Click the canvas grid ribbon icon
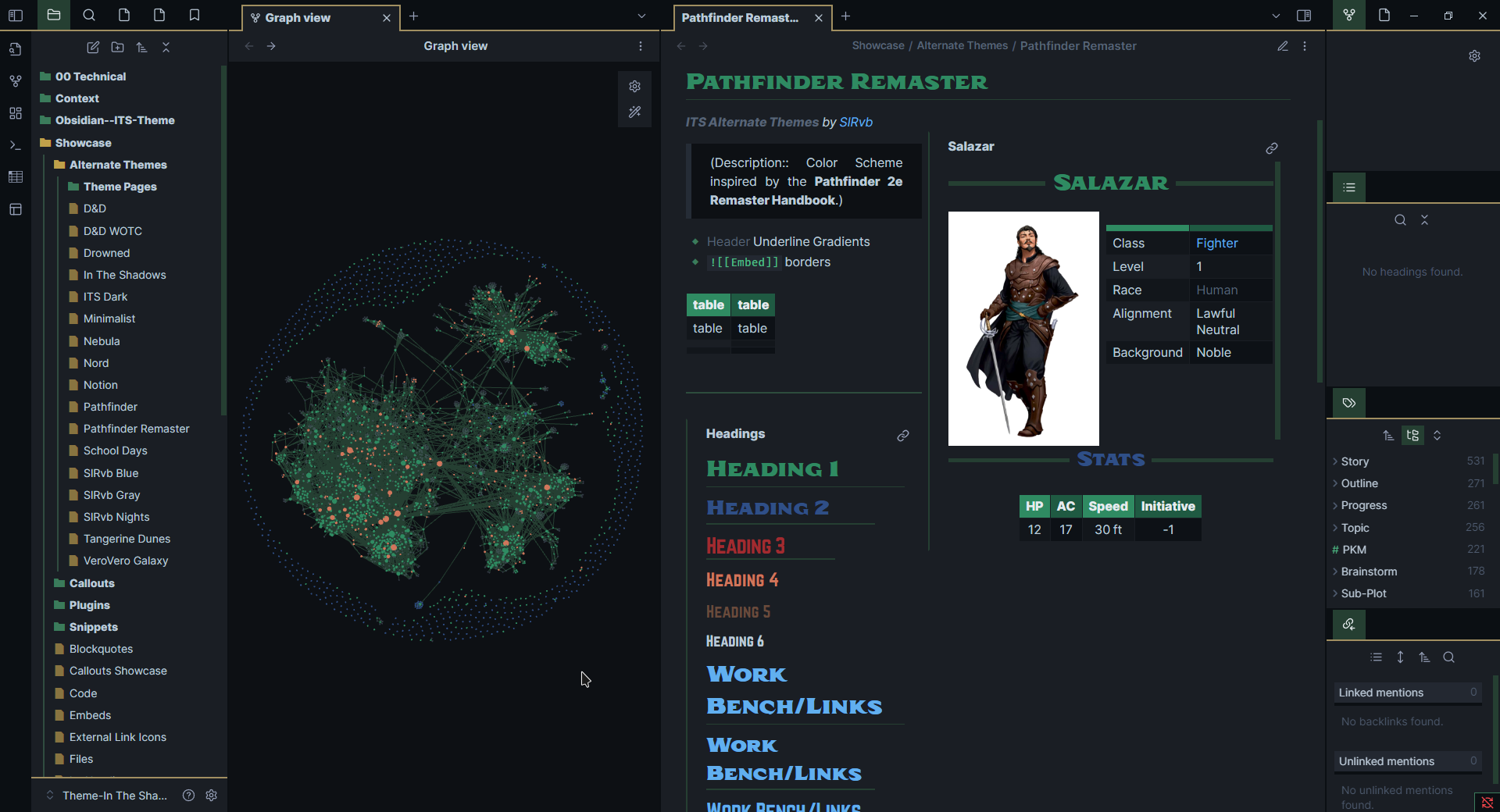Image resolution: width=1500 pixels, height=812 pixels. click(x=15, y=113)
